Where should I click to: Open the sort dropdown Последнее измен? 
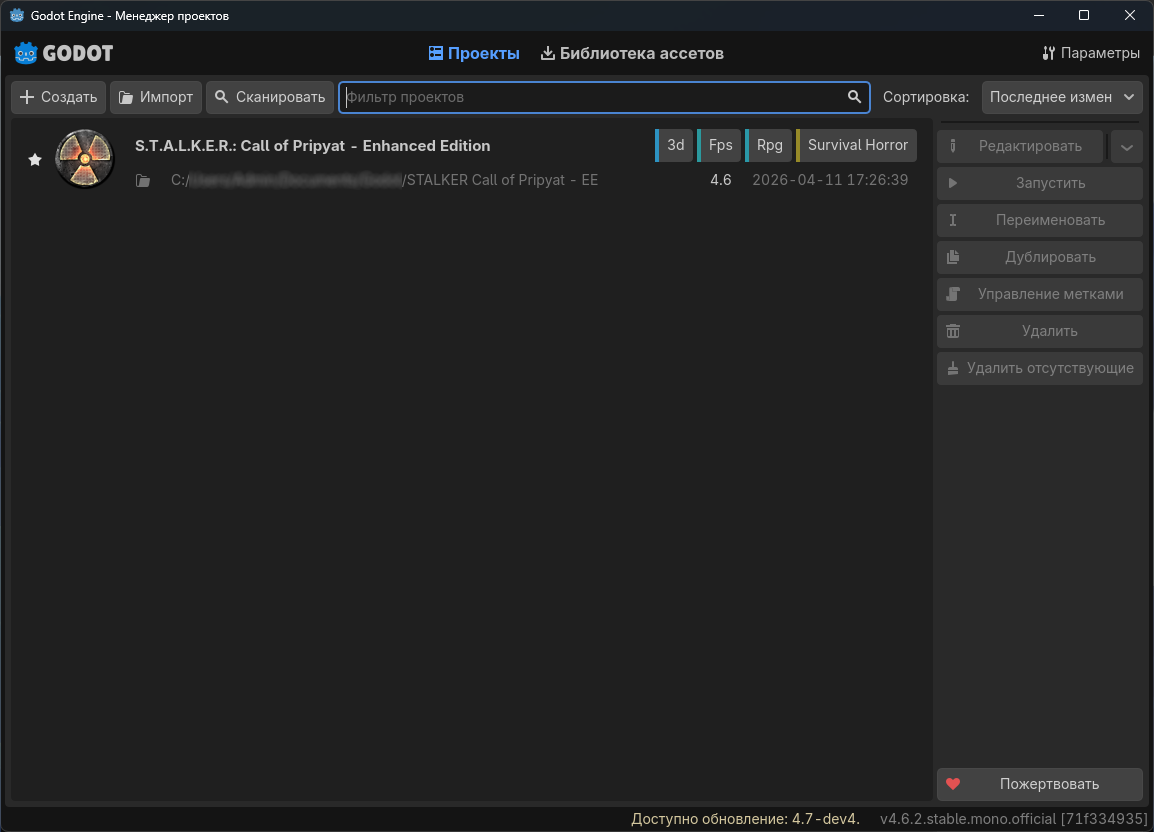[1062, 97]
